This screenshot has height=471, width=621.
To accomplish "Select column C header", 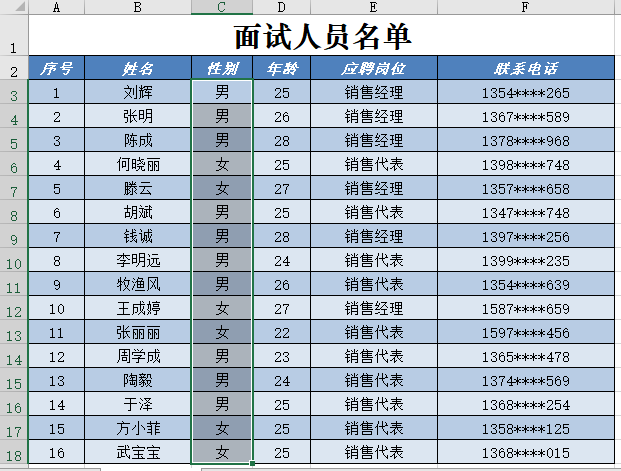I will coord(222,8).
